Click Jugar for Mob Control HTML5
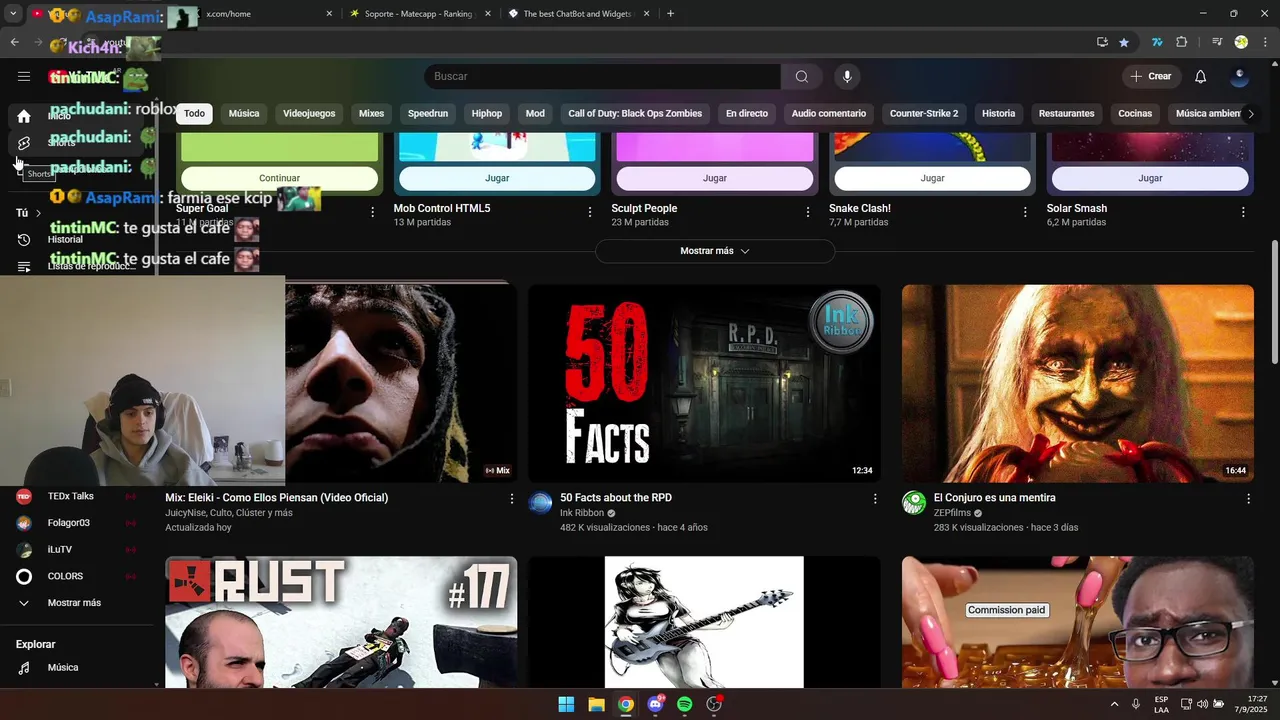1280x720 pixels. (x=497, y=178)
